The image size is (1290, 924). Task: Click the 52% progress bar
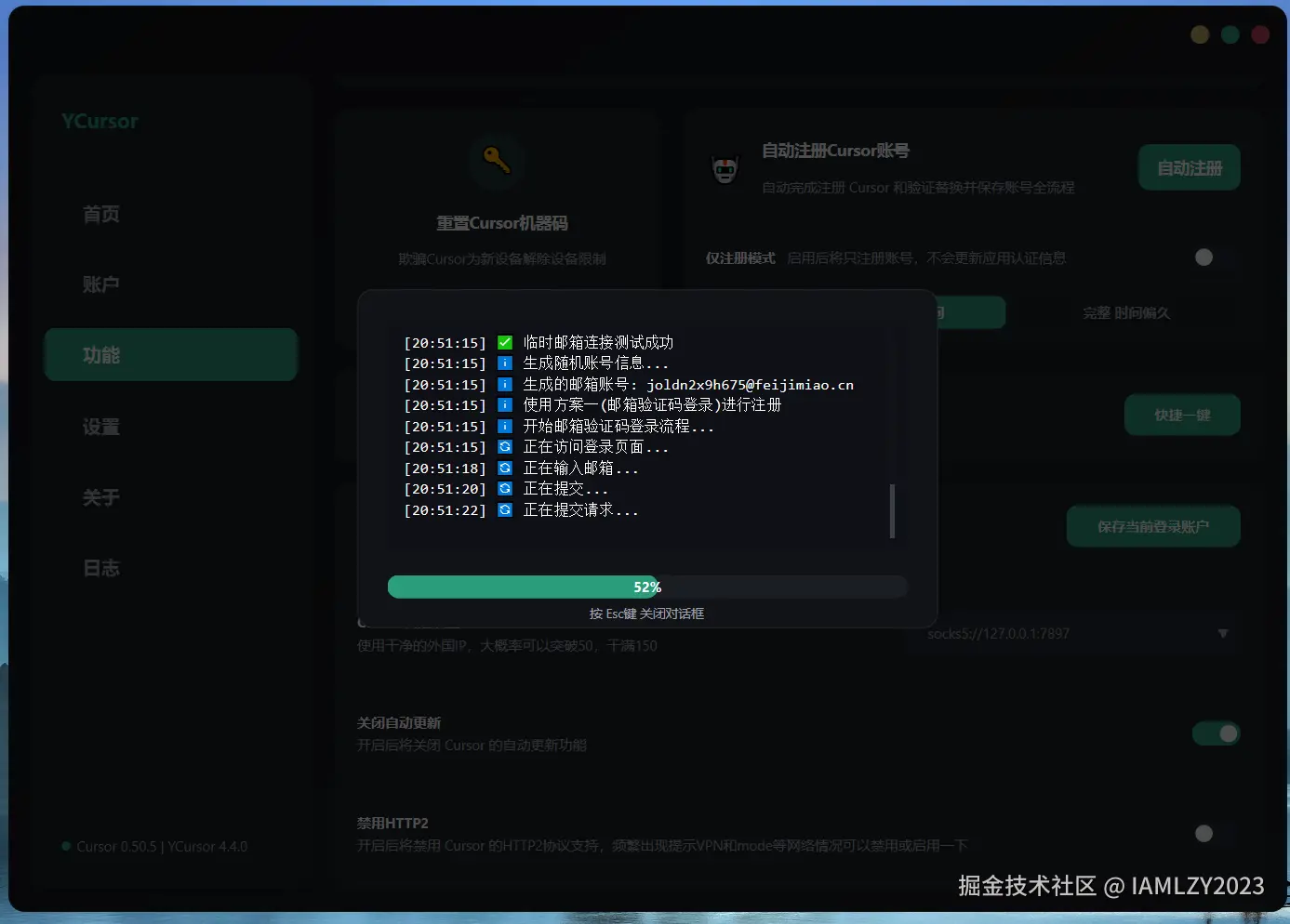647,587
